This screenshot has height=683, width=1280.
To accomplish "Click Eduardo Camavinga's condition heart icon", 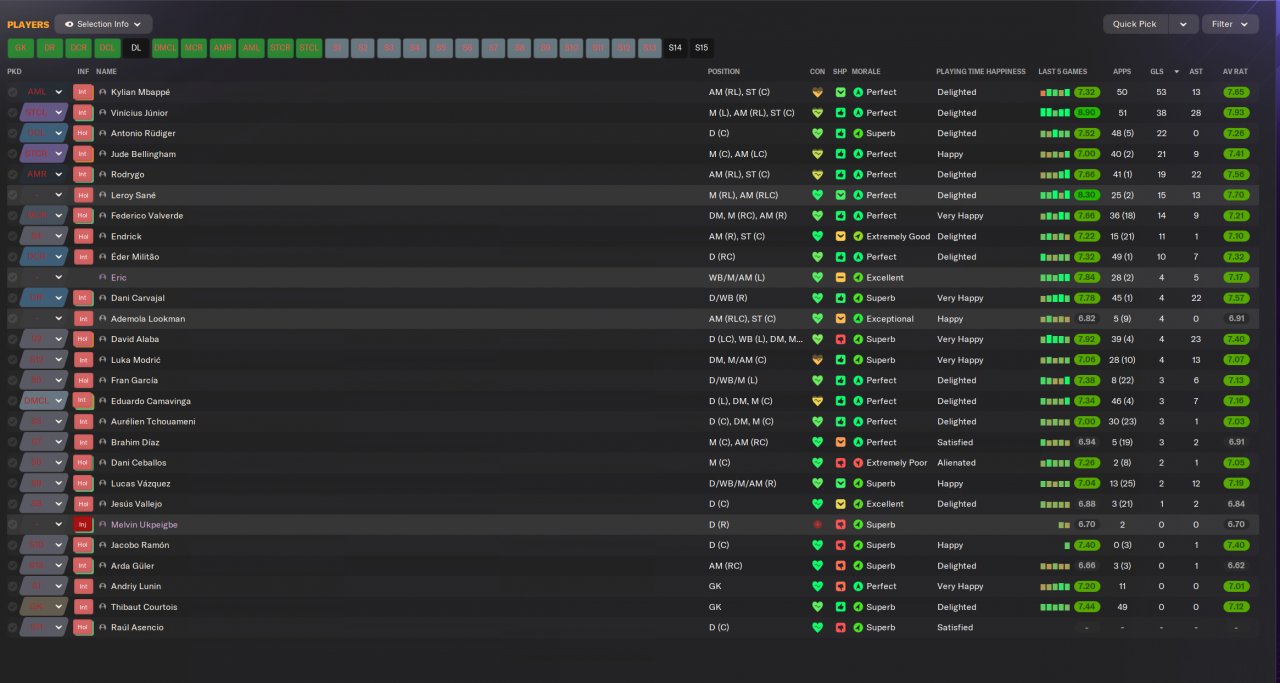I will point(817,401).
